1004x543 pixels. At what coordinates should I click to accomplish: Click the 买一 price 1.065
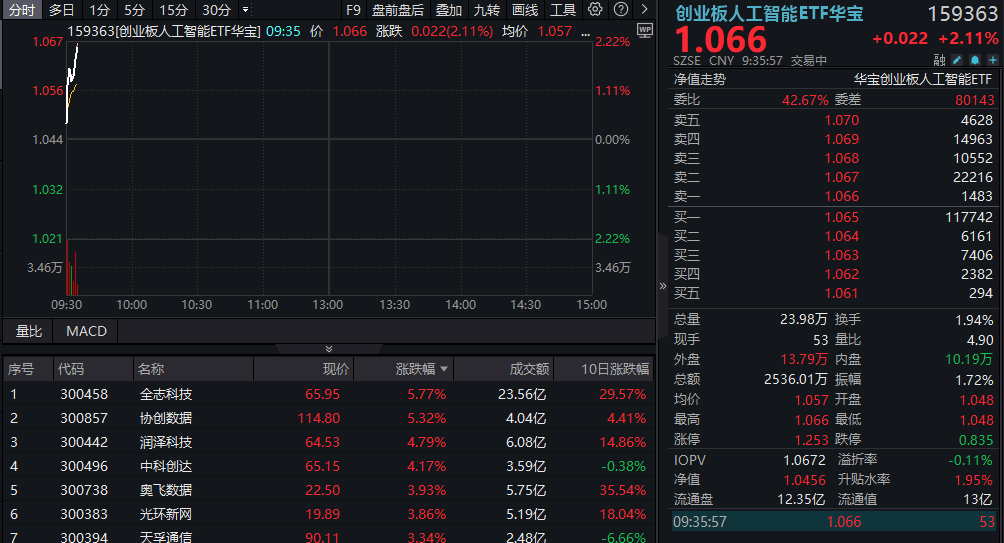841,217
